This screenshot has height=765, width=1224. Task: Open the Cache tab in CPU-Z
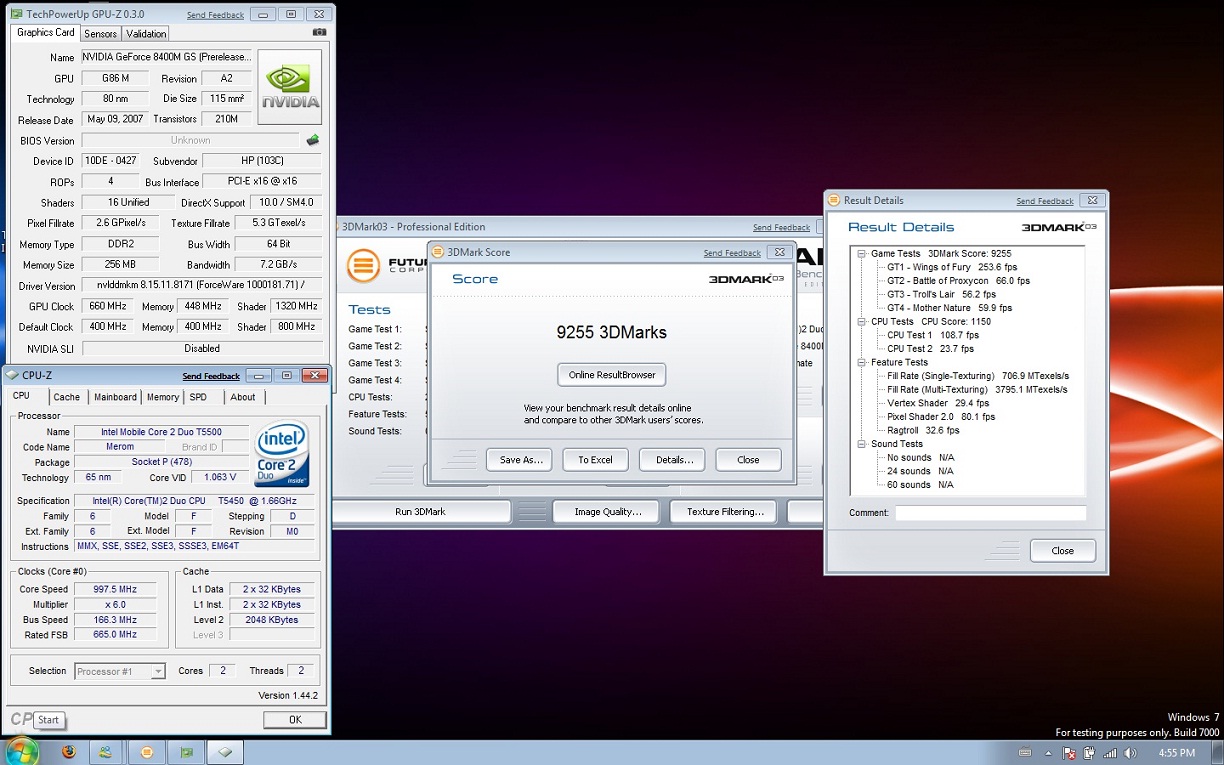[66, 397]
